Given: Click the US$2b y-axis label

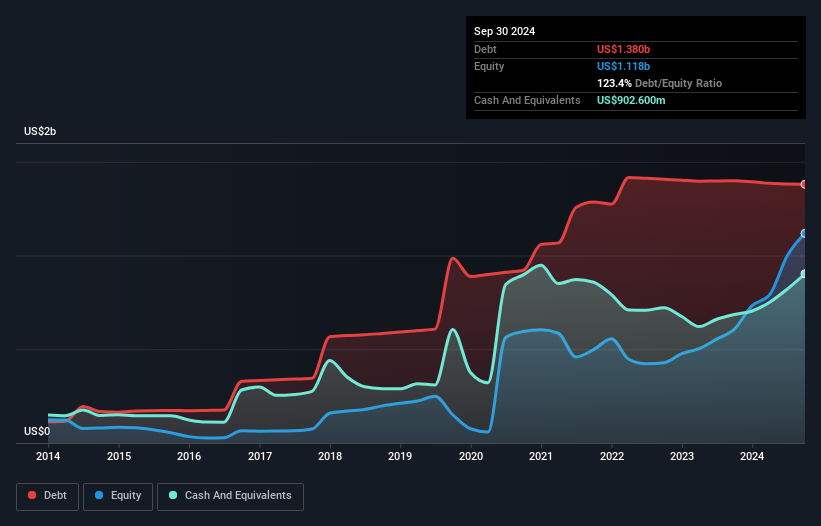Looking at the screenshot, I should [40, 131].
